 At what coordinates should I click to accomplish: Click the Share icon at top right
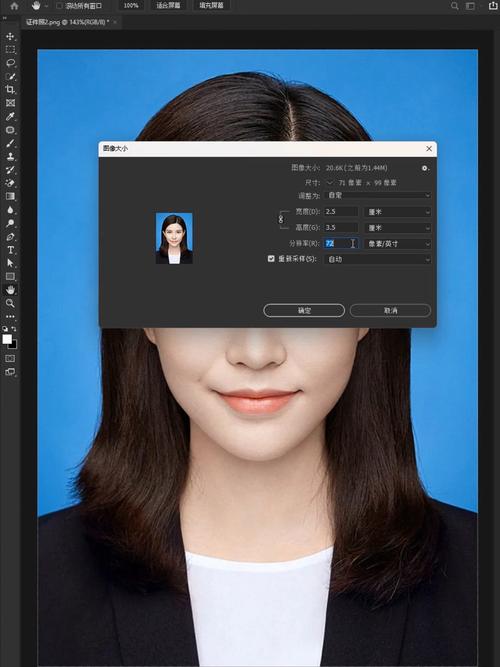[x=494, y=6]
